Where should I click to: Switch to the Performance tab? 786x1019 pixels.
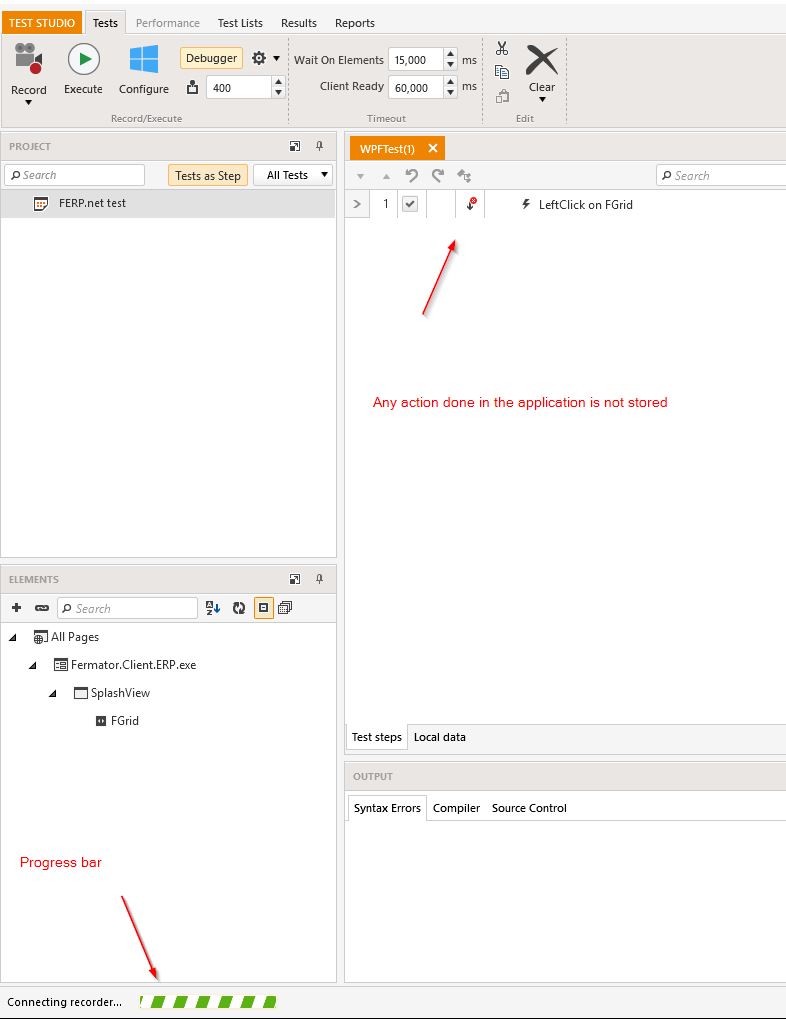click(x=168, y=23)
